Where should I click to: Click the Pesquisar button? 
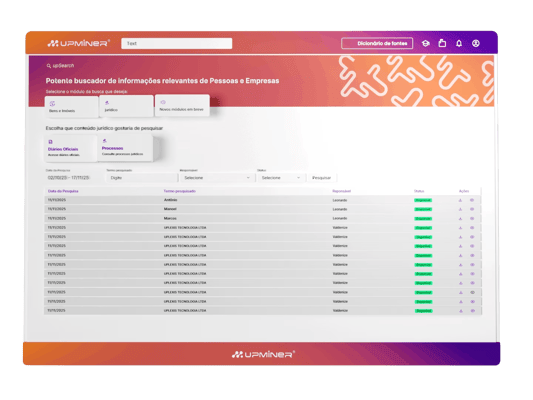(322, 178)
